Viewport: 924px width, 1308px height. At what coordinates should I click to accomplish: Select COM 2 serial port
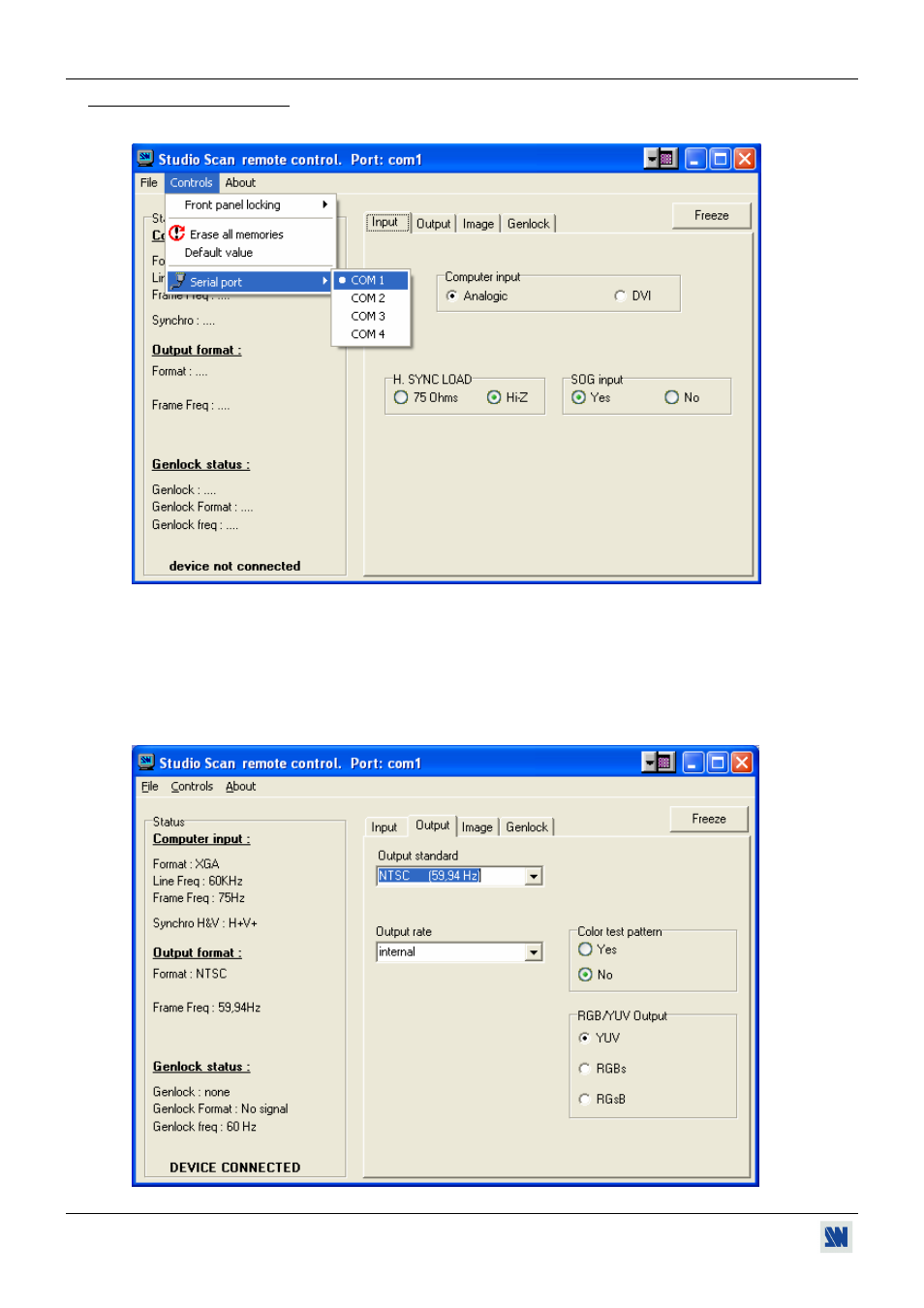pos(371,298)
